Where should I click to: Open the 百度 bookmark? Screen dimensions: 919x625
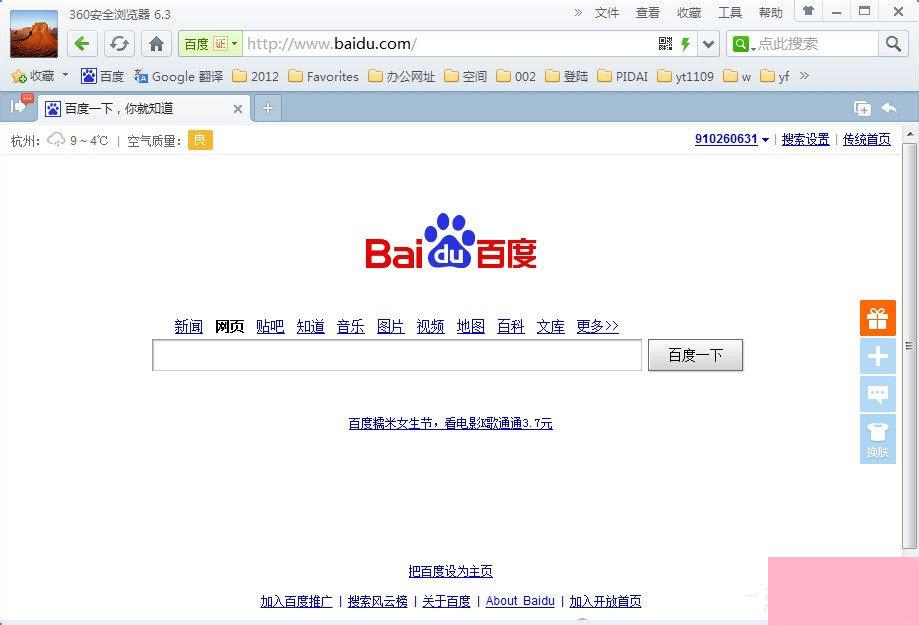click(x=103, y=76)
